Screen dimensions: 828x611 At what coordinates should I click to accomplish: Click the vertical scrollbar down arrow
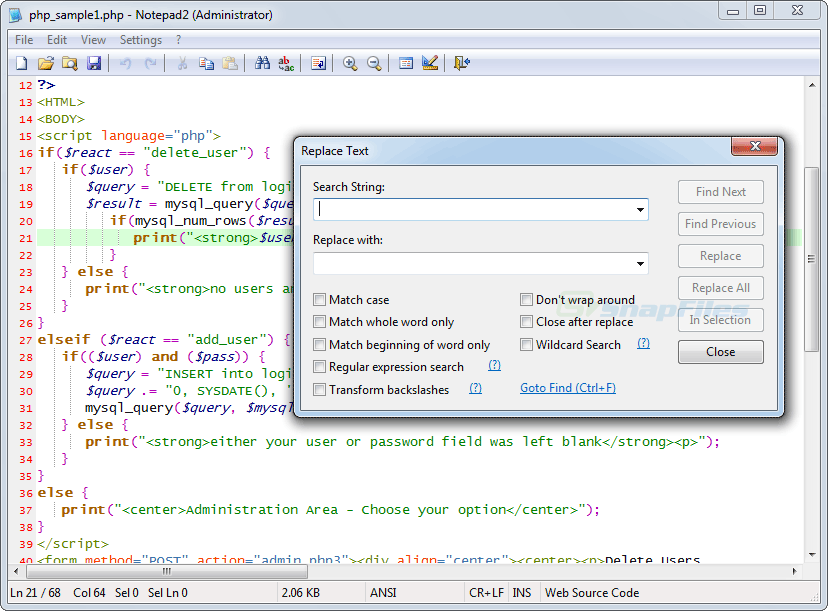(x=812, y=554)
